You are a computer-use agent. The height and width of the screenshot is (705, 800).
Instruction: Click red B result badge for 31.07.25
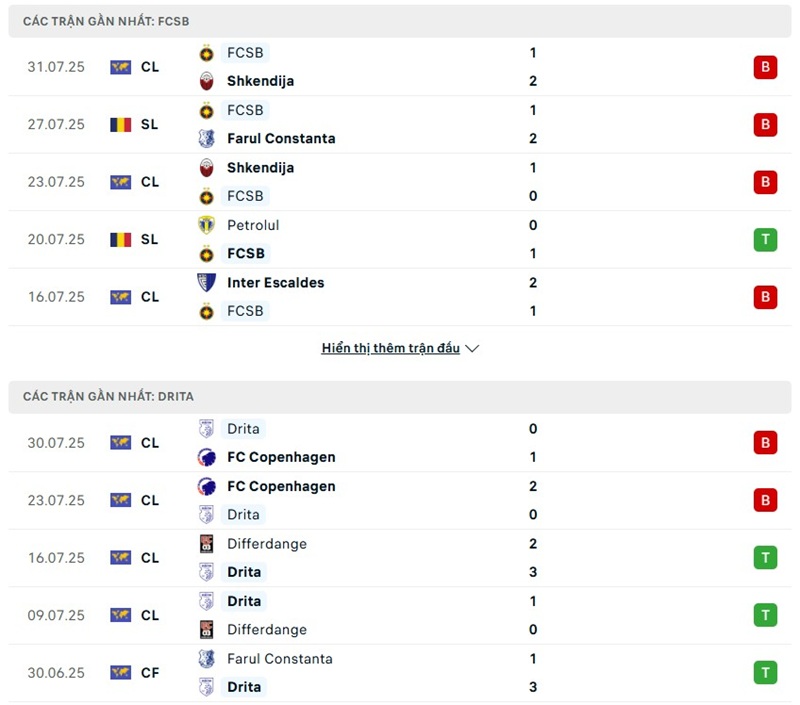click(765, 67)
